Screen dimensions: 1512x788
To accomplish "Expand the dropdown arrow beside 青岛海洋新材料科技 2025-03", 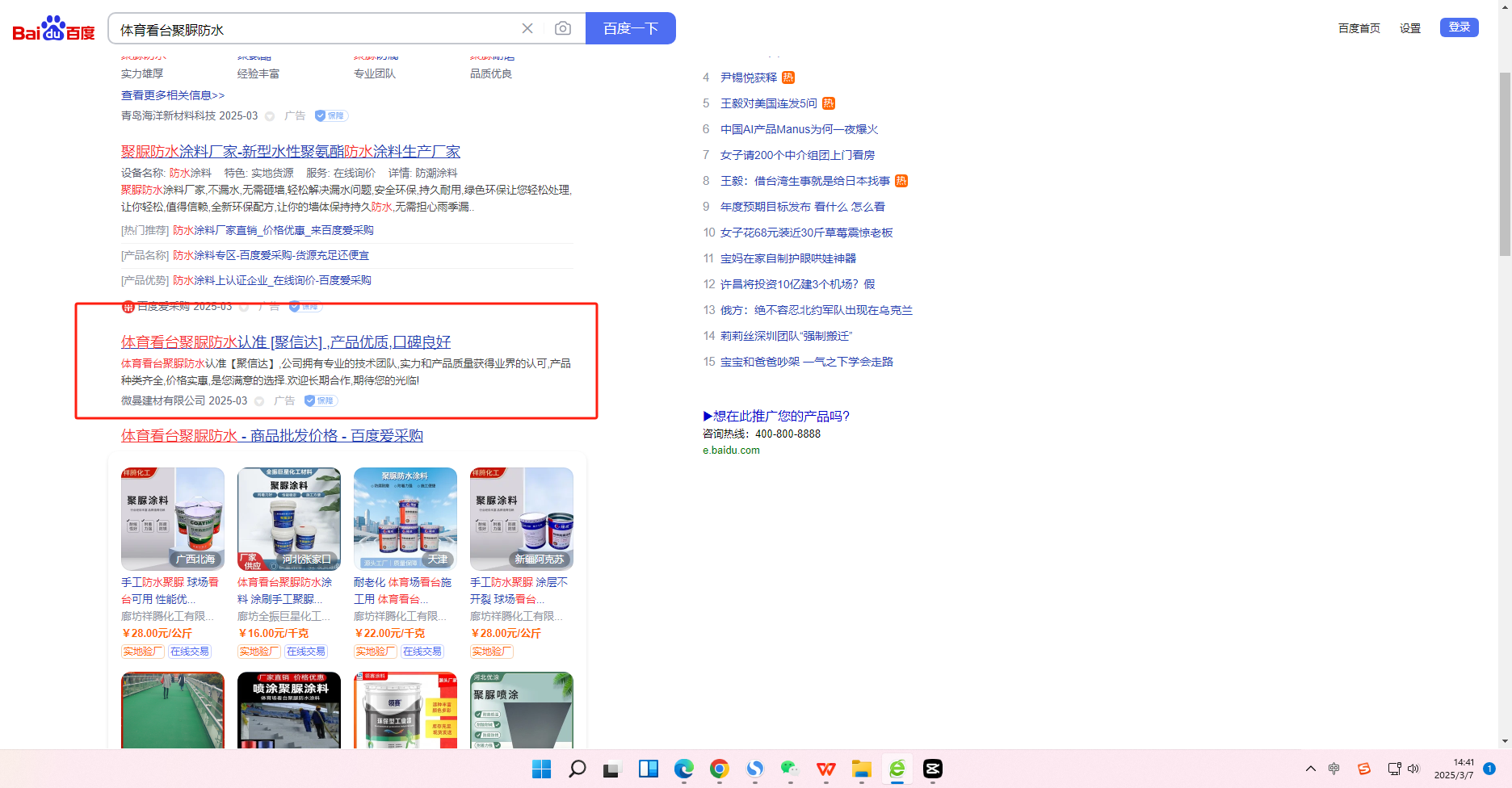I will coord(270,116).
